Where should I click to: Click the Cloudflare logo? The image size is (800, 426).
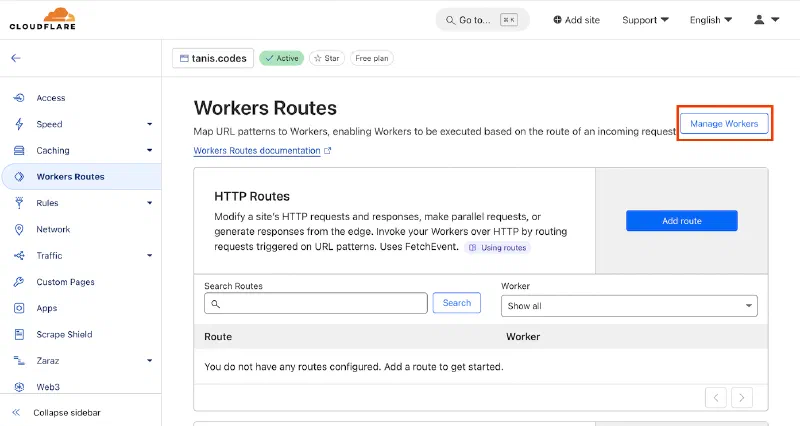(x=42, y=19)
